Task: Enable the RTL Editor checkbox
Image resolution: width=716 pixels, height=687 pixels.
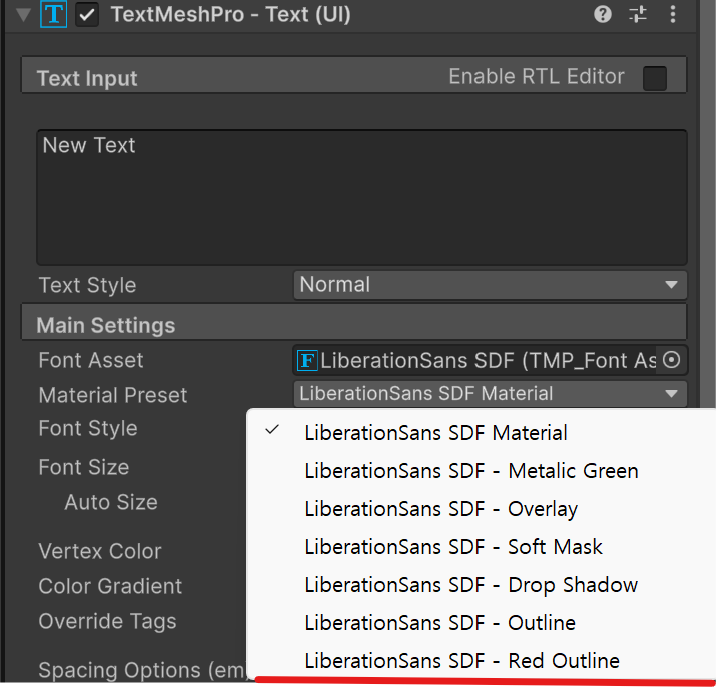Action: click(x=655, y=78)
